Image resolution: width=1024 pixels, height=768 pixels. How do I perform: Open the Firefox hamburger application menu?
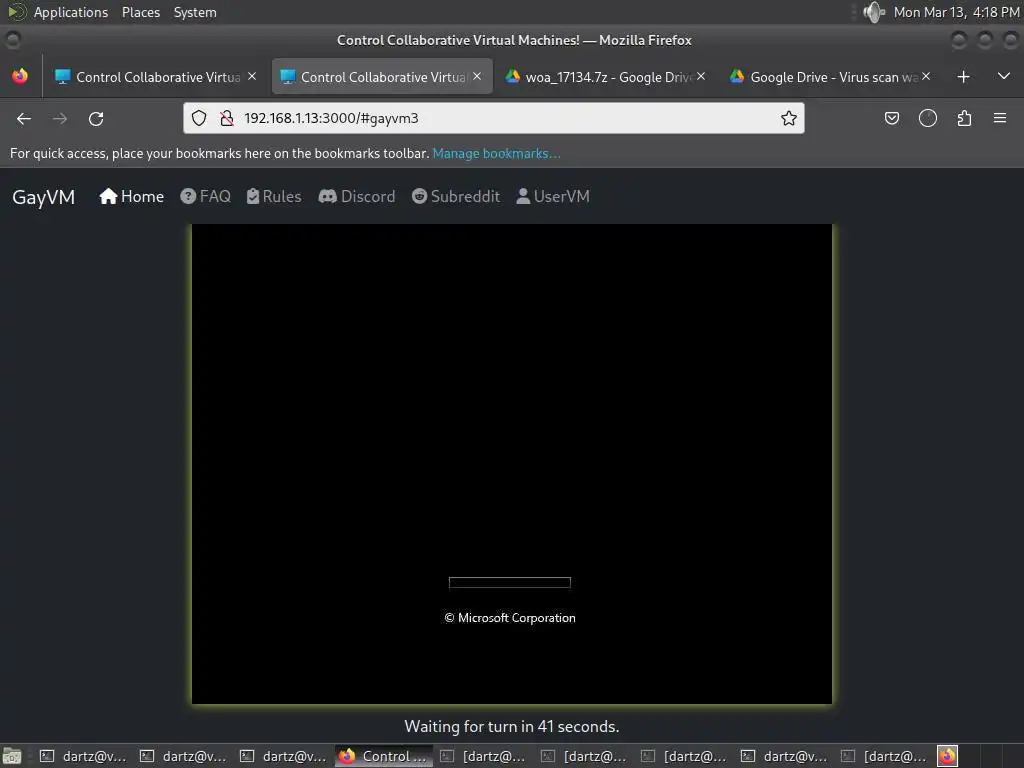click(x=1000, y=118)
